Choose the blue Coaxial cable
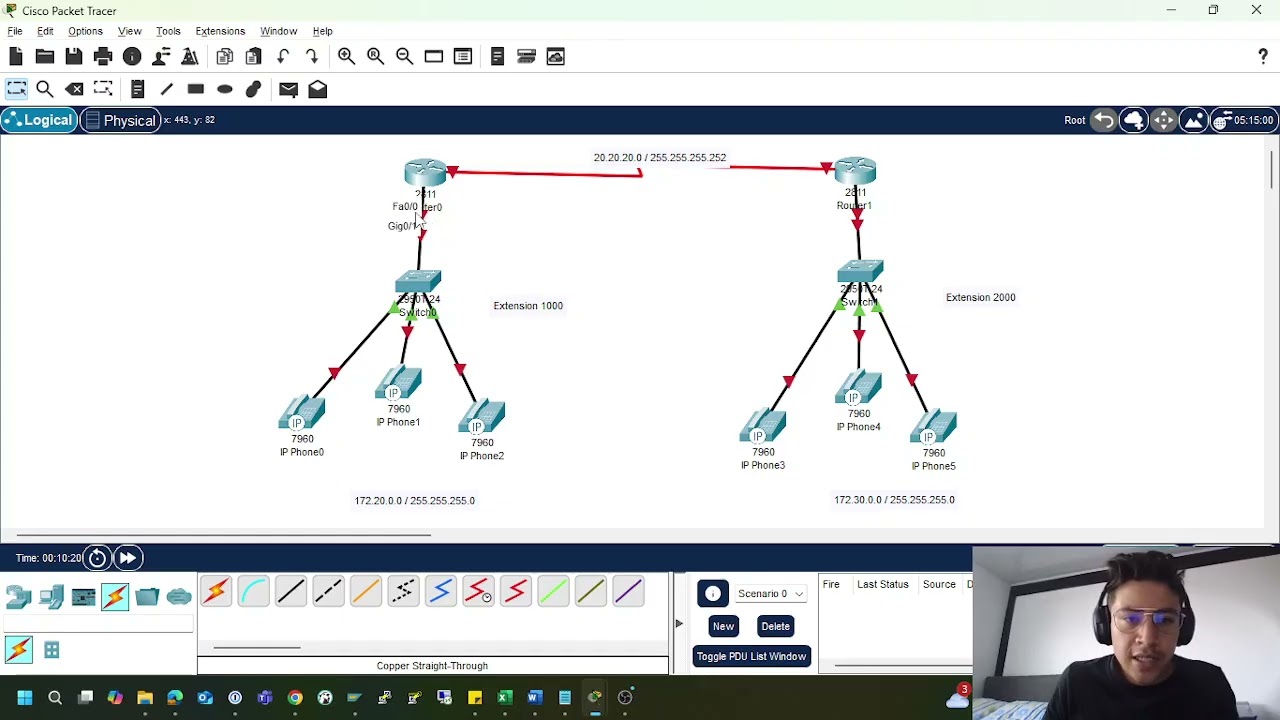The height and width of the screenshot is (720, 1280). tap(441, 592)
